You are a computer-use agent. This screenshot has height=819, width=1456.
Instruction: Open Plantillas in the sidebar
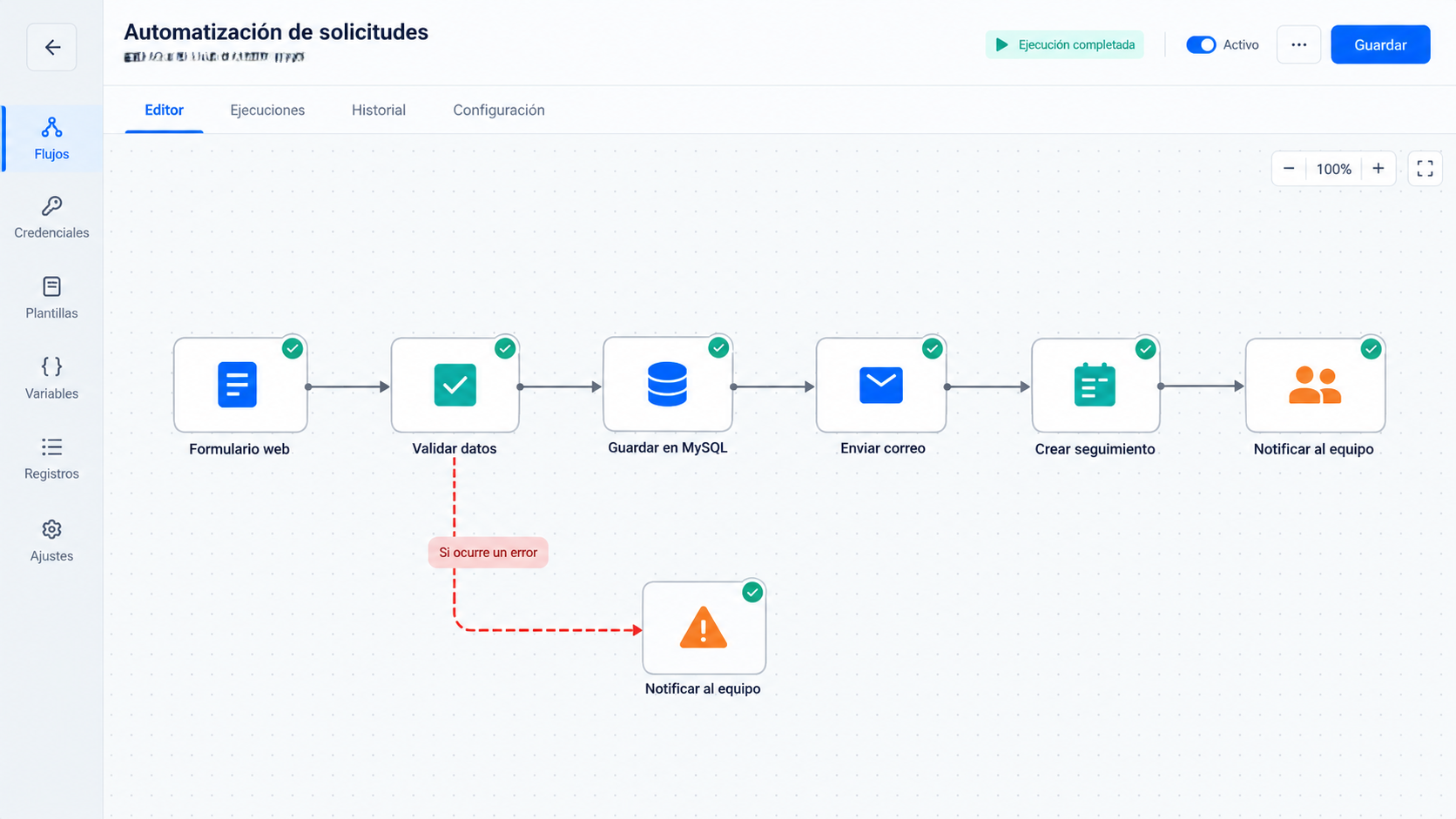51,298
